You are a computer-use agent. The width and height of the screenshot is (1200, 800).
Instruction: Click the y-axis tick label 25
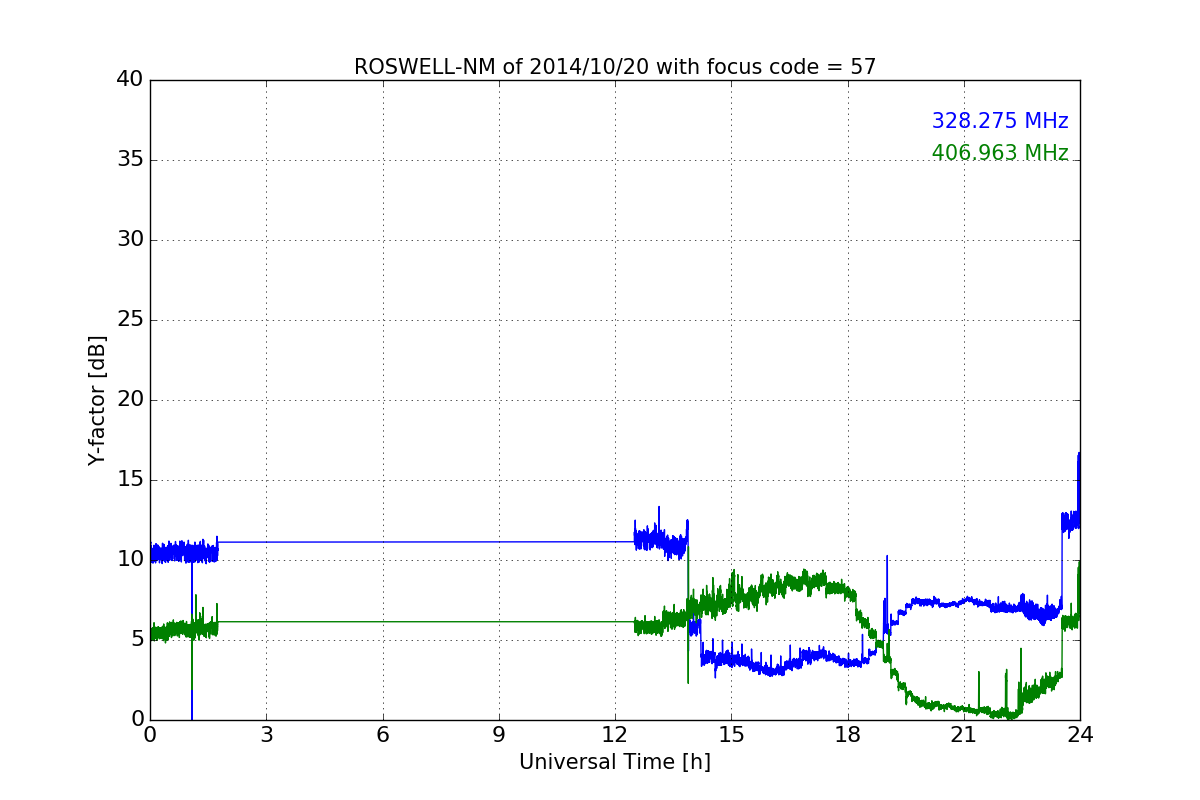[x=130, y=320]
